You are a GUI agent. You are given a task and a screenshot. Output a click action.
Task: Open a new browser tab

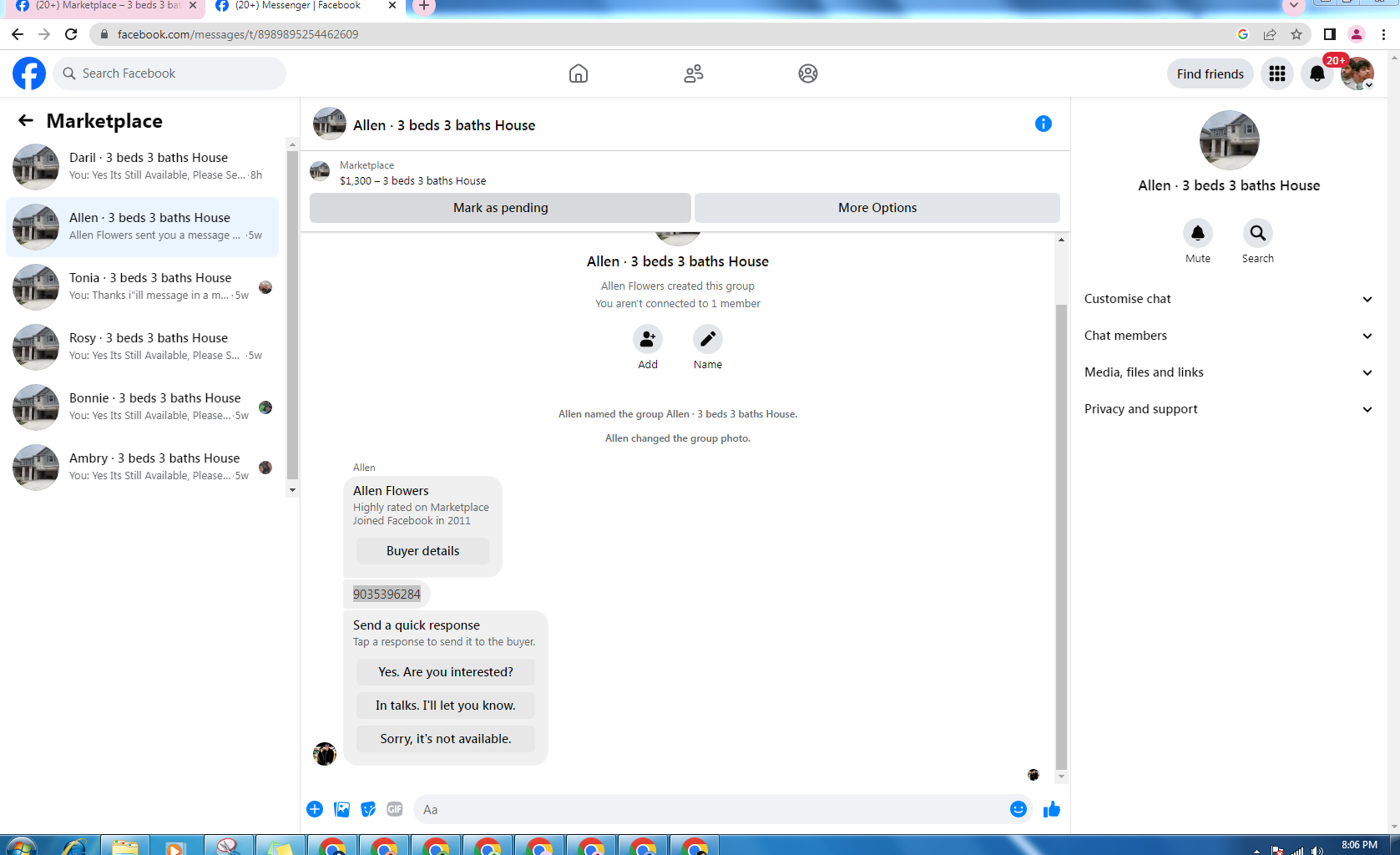pos(424,6)
